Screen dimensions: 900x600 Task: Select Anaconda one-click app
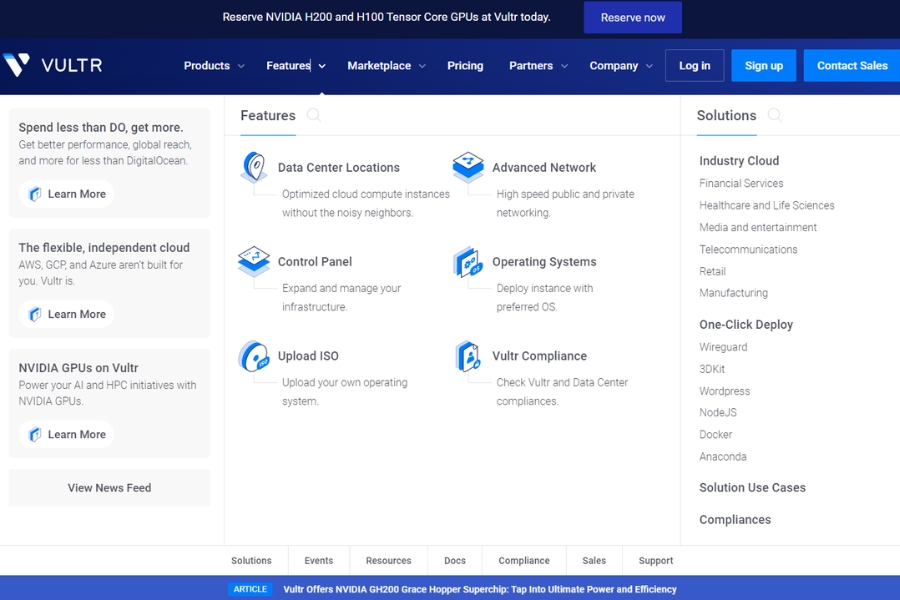tap(723, 456)
